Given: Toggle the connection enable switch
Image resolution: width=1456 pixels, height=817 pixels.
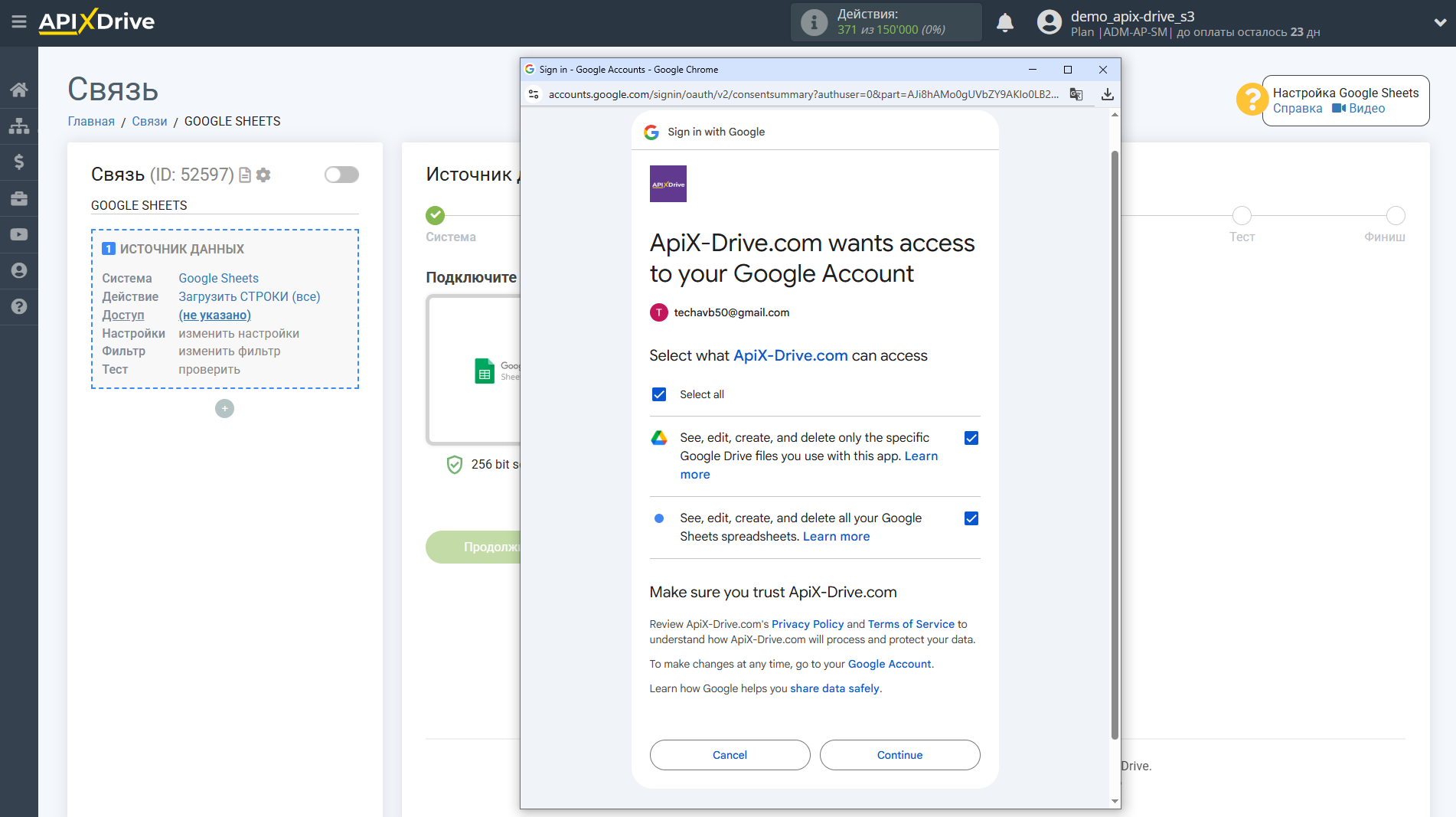Looking at the screenshot, I should 341,175.
